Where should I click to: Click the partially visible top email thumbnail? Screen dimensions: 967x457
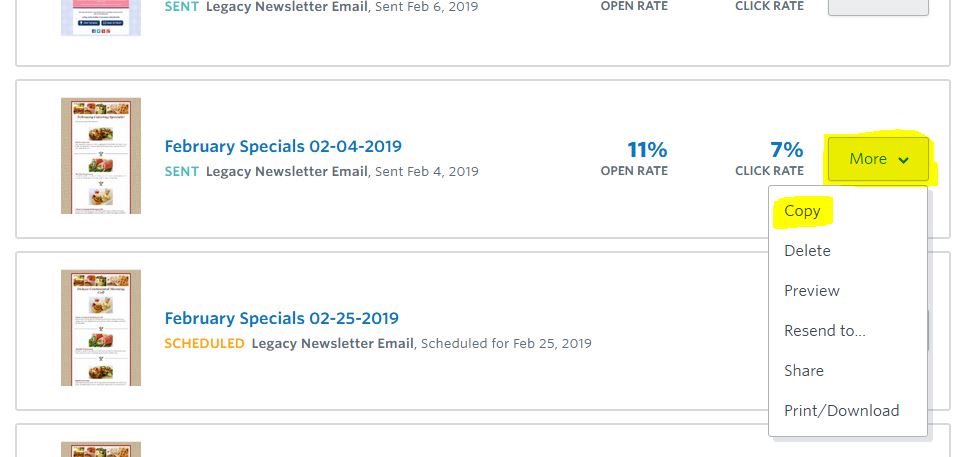[x=101, y=17]
